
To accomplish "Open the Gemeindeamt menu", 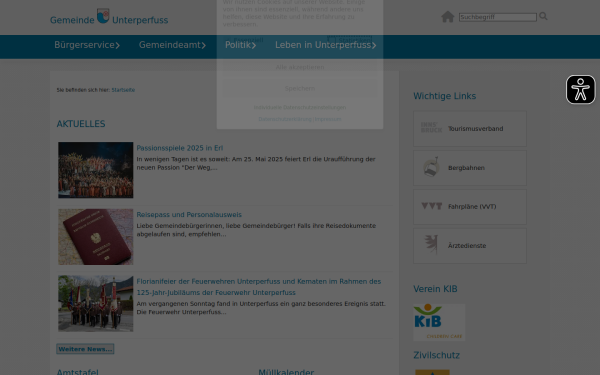I will click(172, 45).
